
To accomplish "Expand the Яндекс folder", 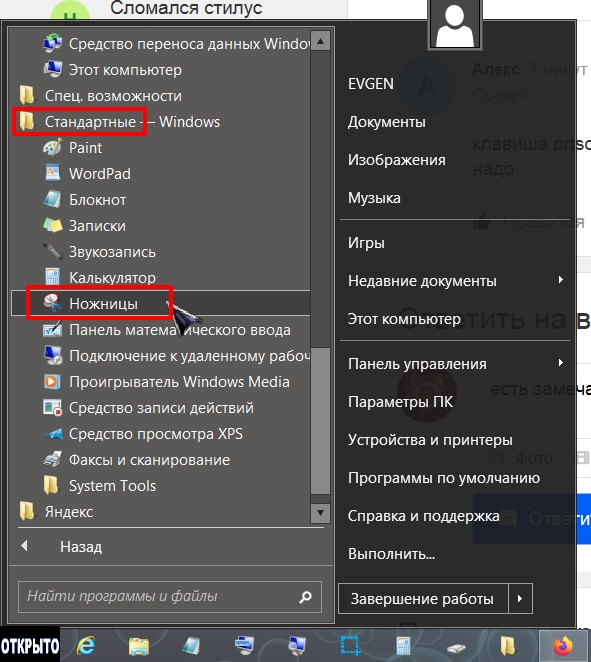I will [56, 512].
